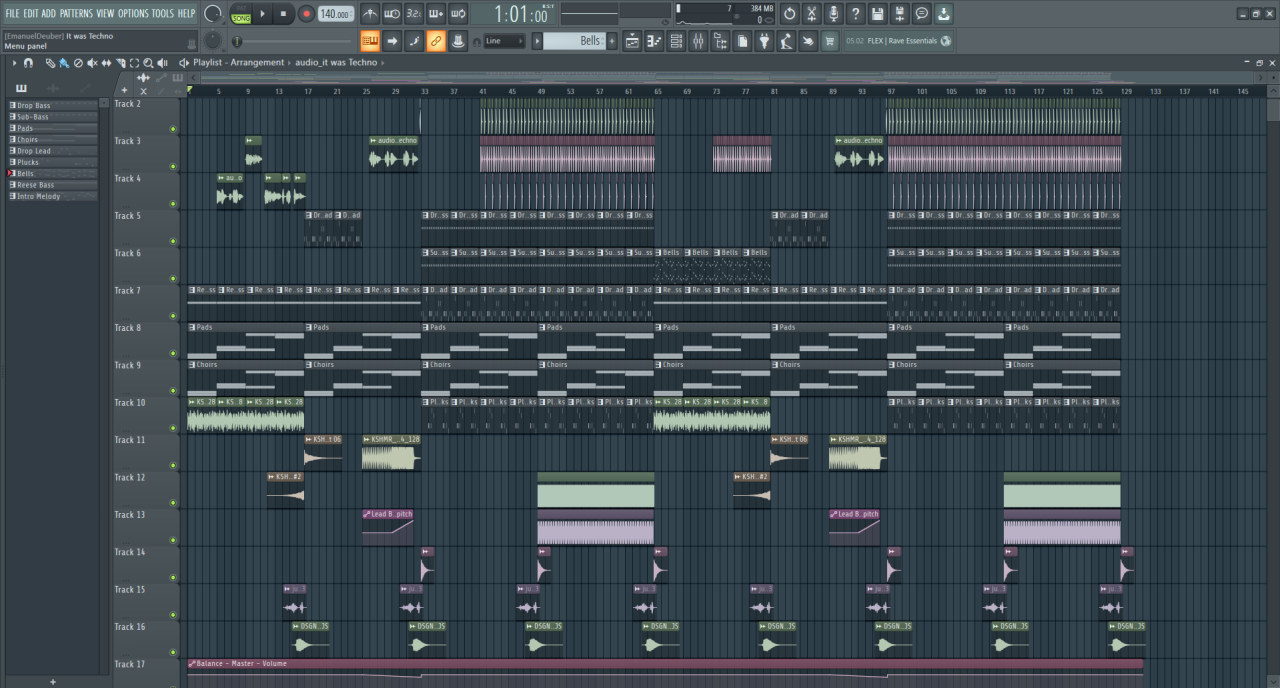Select the Slip tool
Image resolution: width=1280 pixels, height=688 pixels.
tap(106, 63)
